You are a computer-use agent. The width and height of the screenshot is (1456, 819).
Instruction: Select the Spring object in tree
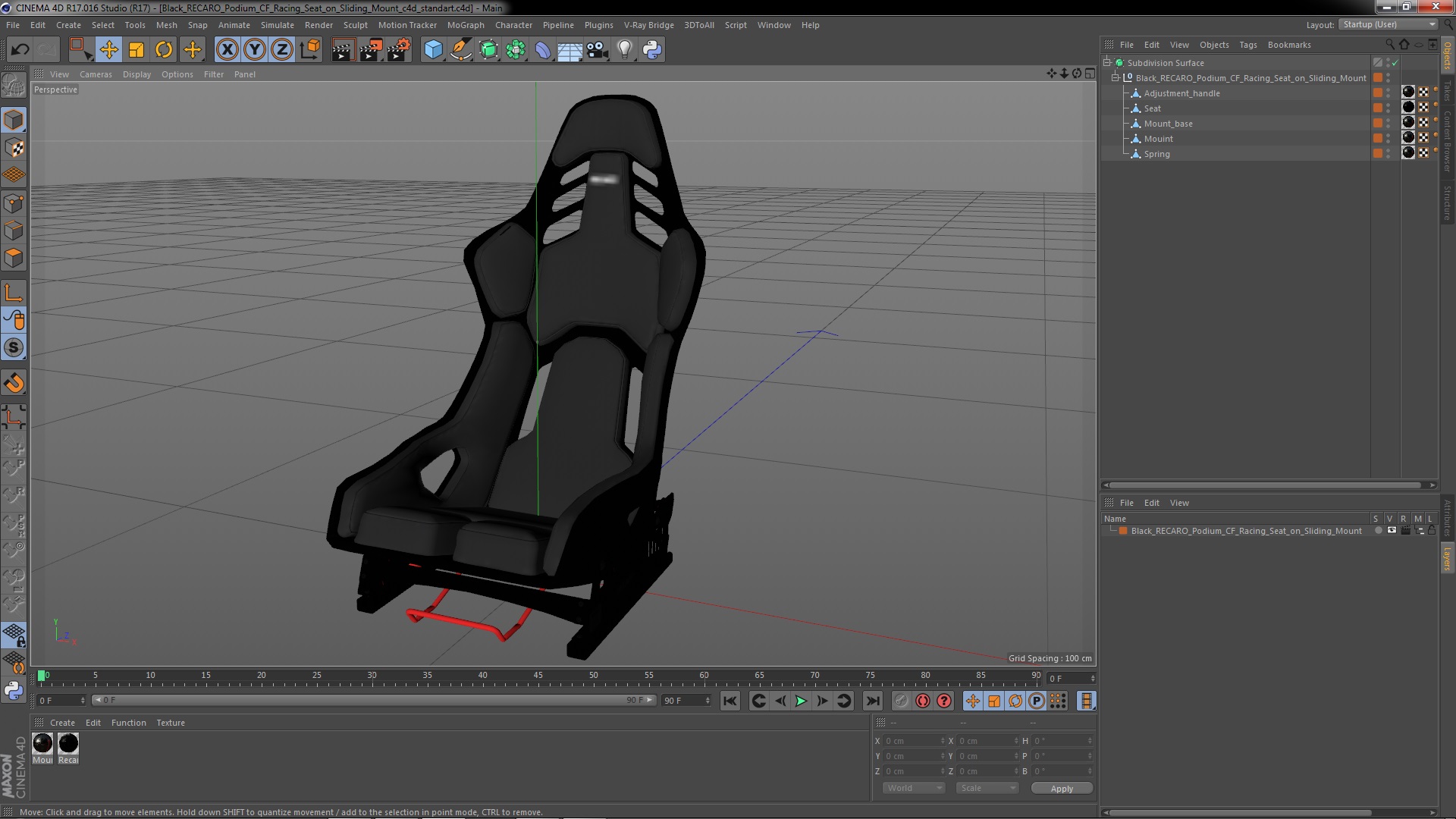pyautogui.click(x=1156, y=154)
